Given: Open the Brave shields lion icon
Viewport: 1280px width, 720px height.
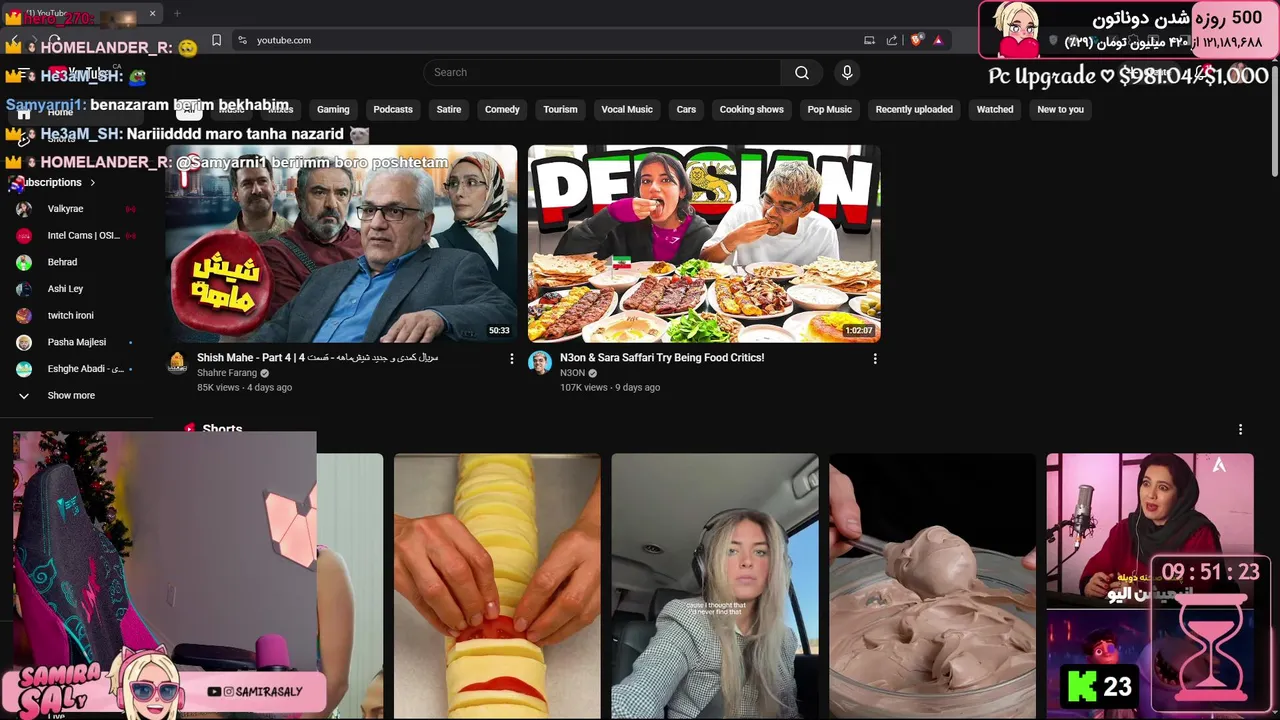Looking at the screenshot, I should coord(916,40).
